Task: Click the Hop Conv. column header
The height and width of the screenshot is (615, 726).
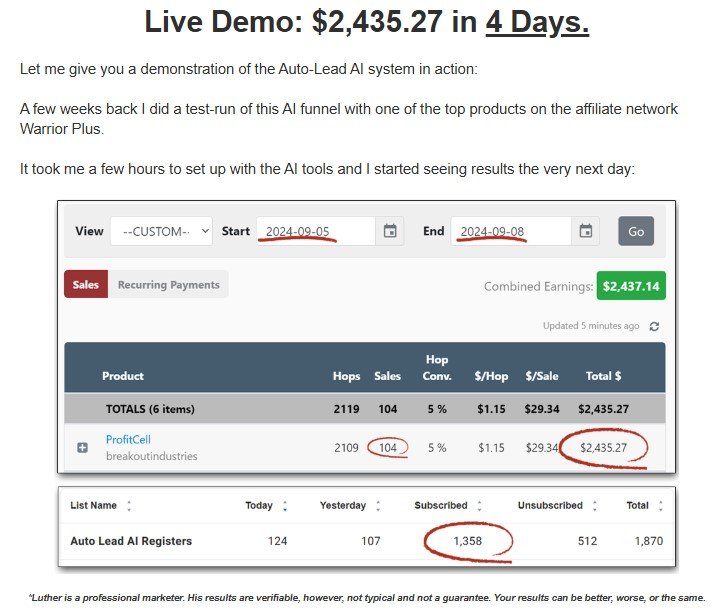Action: [x=437, y=368]
